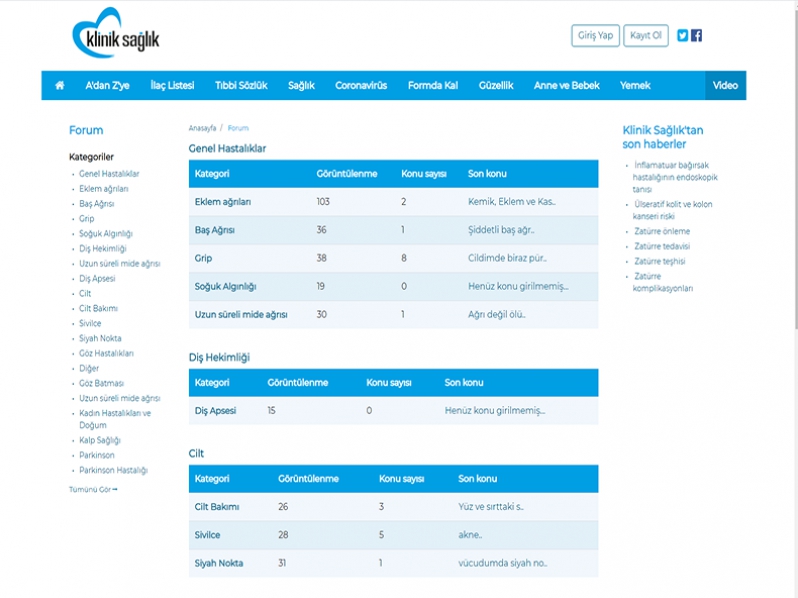
Task: Open last topic 'Yüz ve sırttaki s..'
Action: (x=491, y=507)
